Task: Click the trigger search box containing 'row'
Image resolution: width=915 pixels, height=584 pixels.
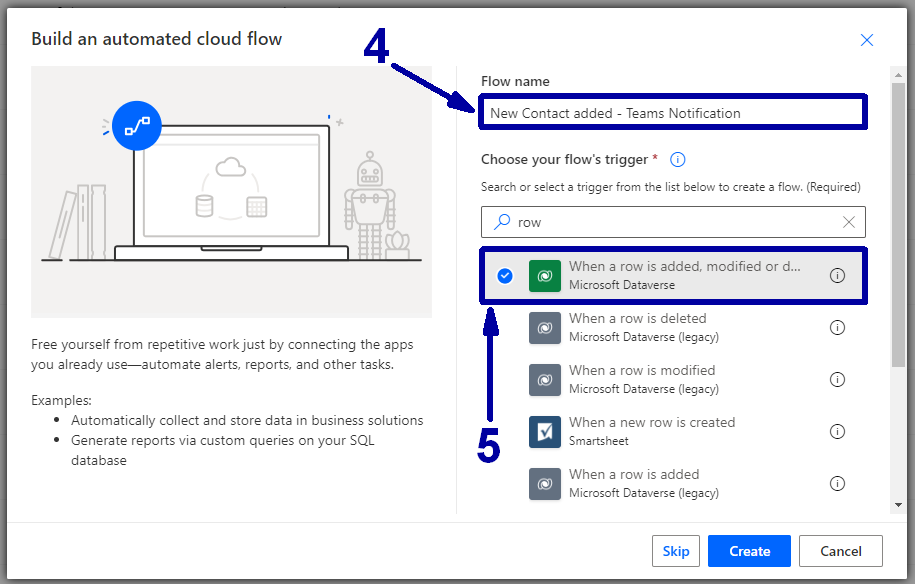Action: point(673,222)
